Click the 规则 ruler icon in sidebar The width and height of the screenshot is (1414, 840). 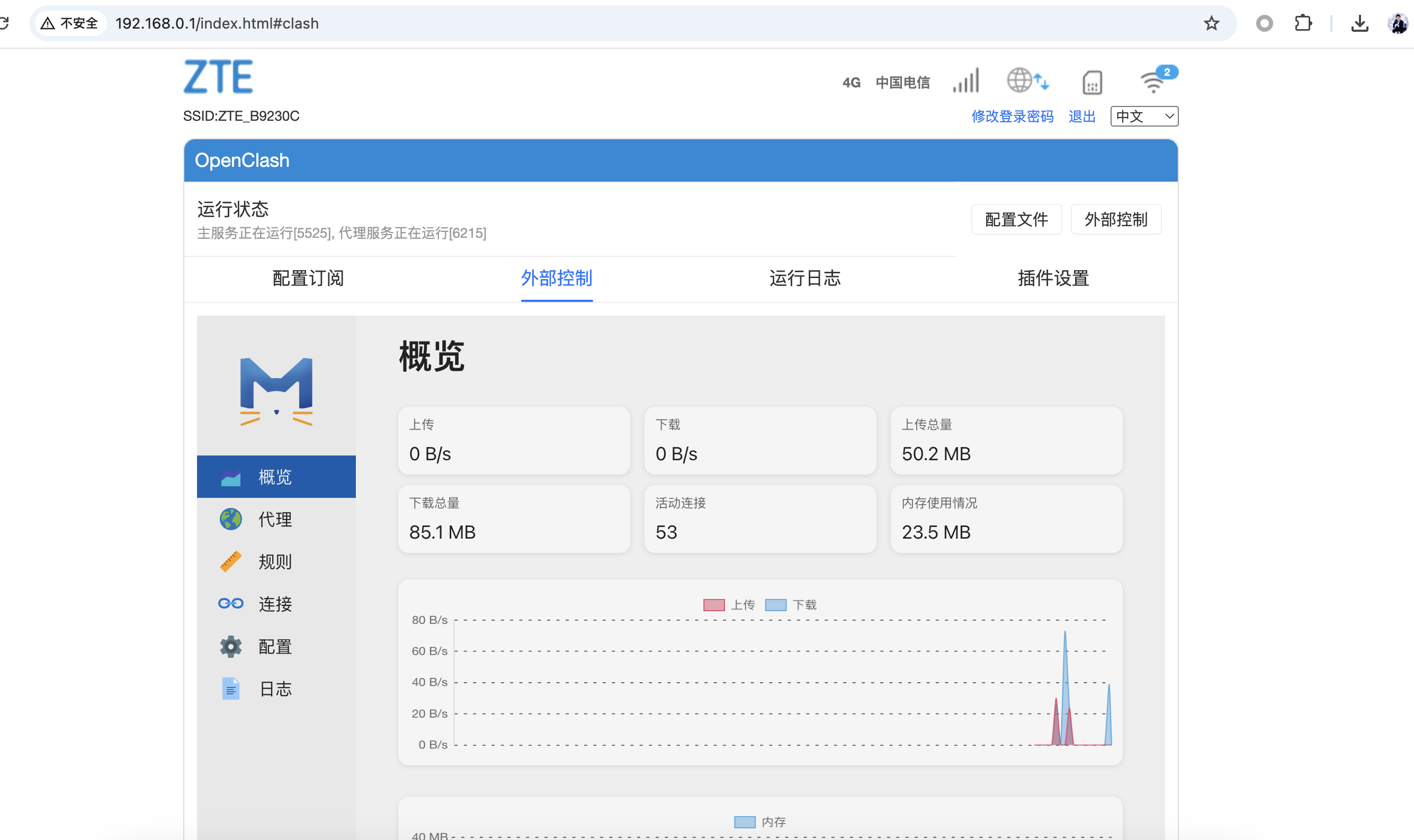tap(231, 561)
